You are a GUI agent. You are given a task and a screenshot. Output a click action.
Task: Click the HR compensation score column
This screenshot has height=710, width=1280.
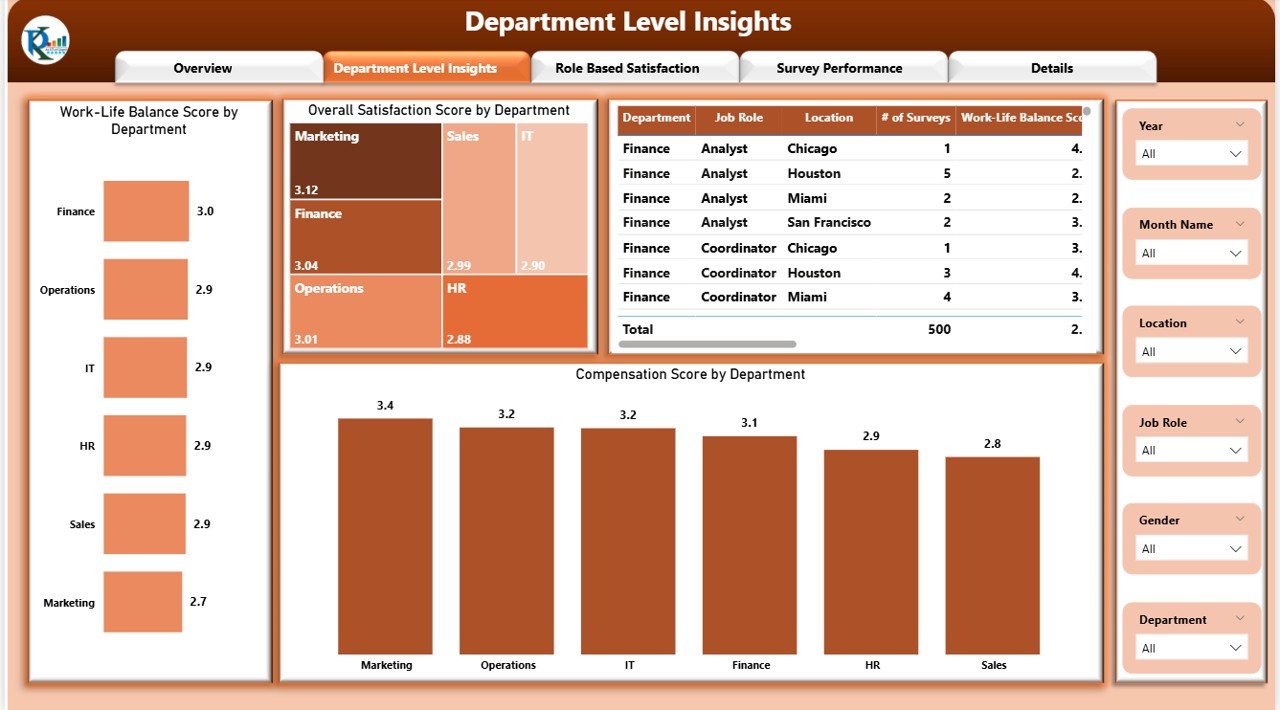tap(871, 552)
